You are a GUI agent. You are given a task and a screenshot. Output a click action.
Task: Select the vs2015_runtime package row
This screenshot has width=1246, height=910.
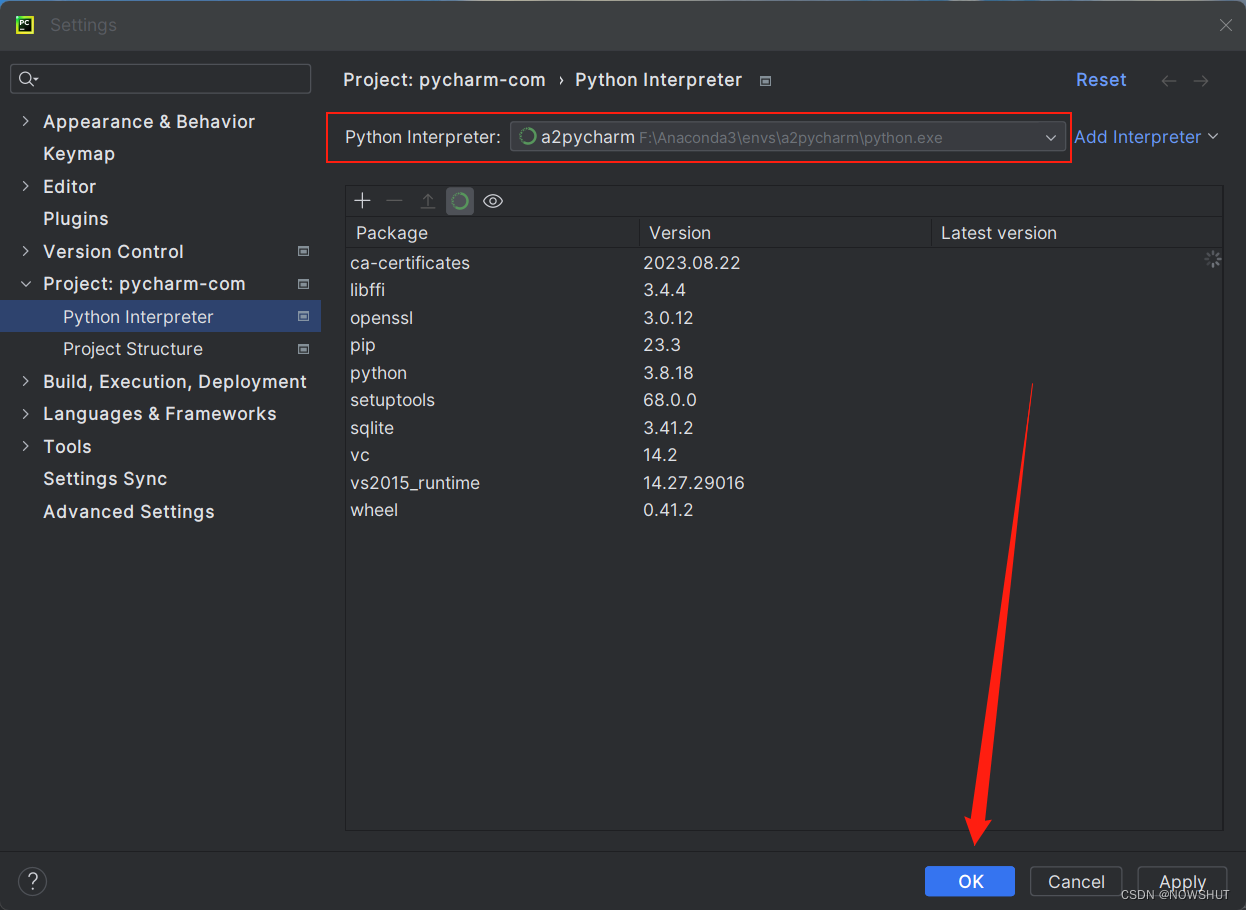pyautogui.click(x=784, y=483)
